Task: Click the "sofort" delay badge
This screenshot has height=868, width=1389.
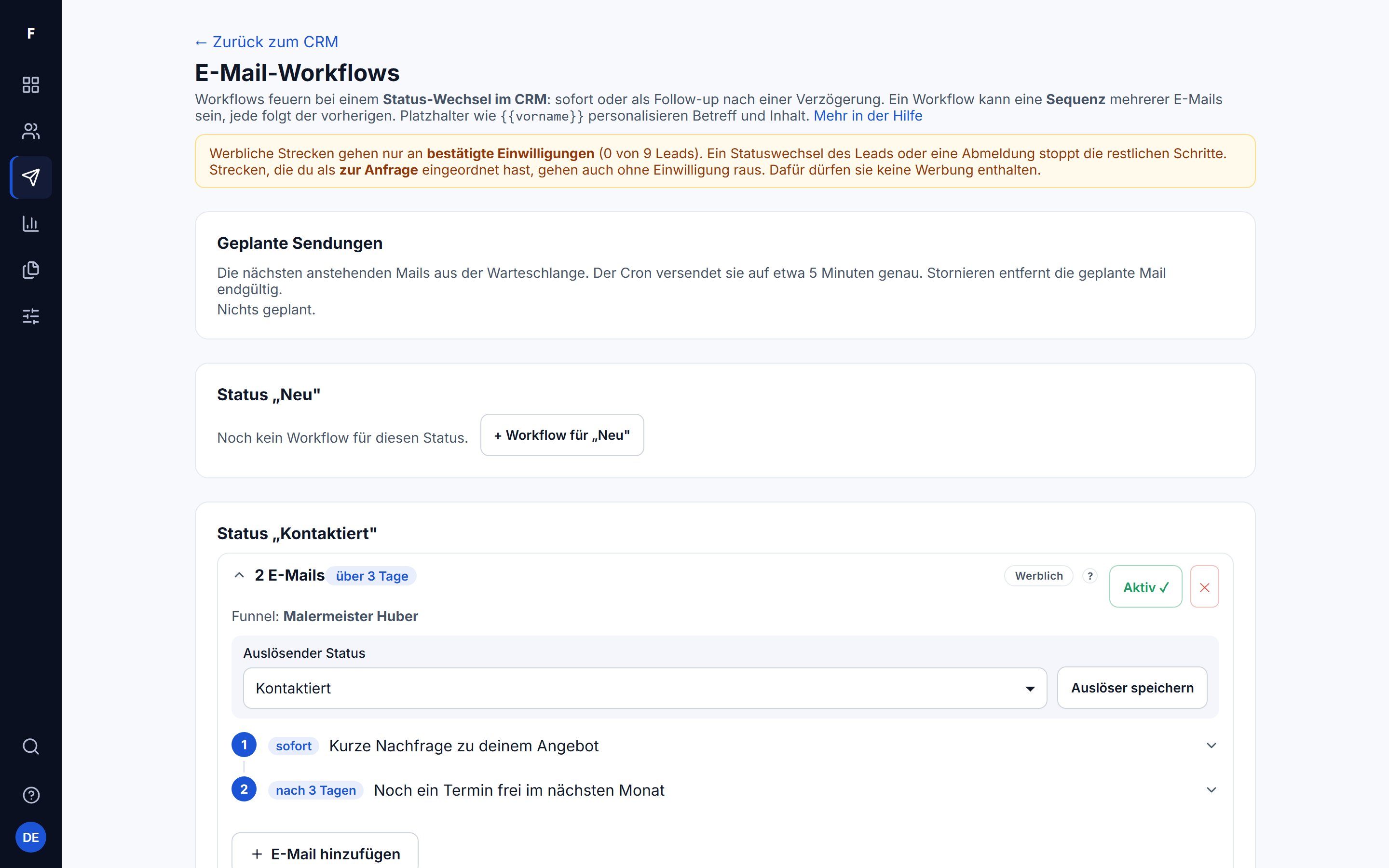Action: click(x=293, y=746)
